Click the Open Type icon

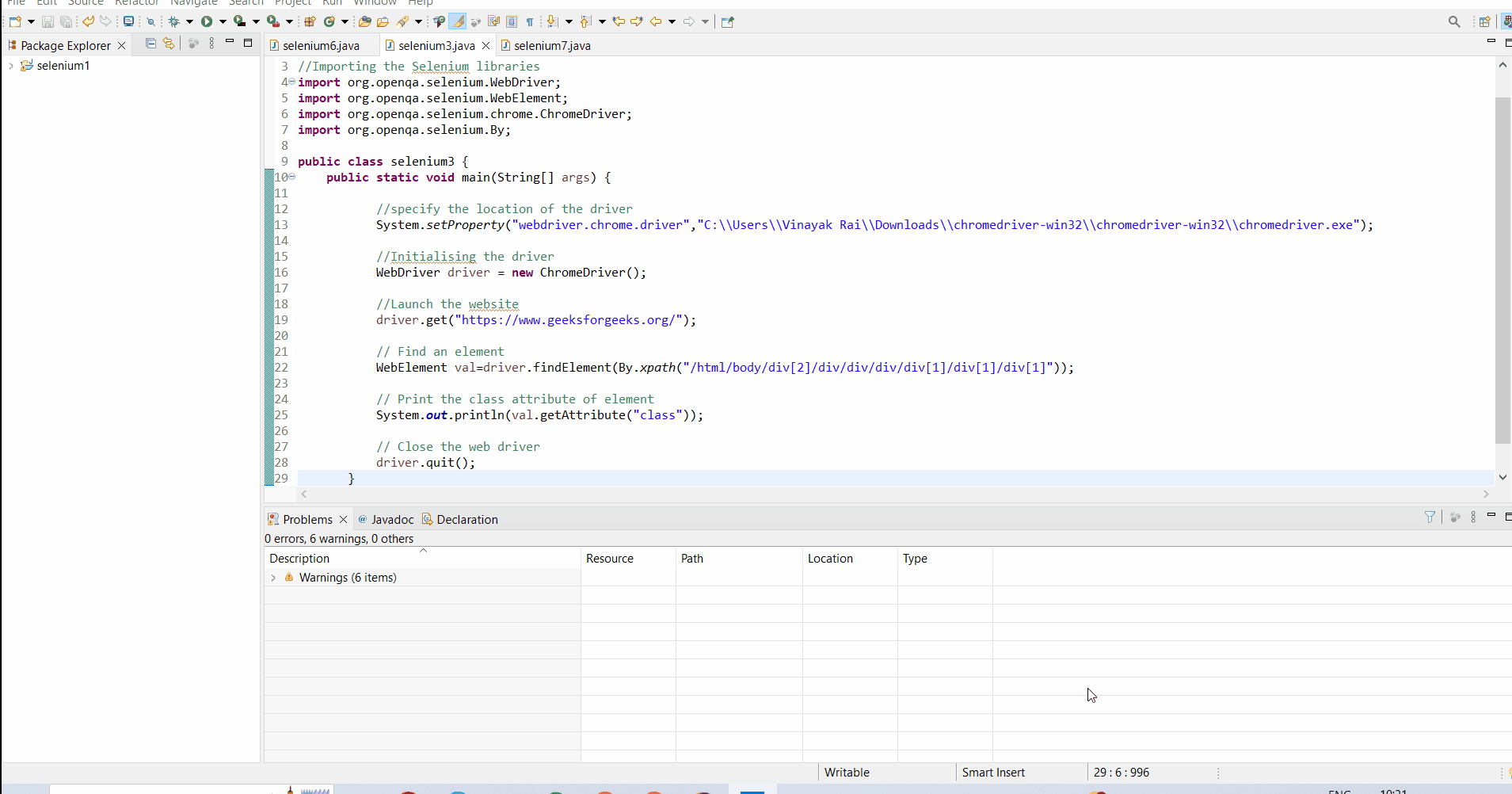(x=365, y=21)
